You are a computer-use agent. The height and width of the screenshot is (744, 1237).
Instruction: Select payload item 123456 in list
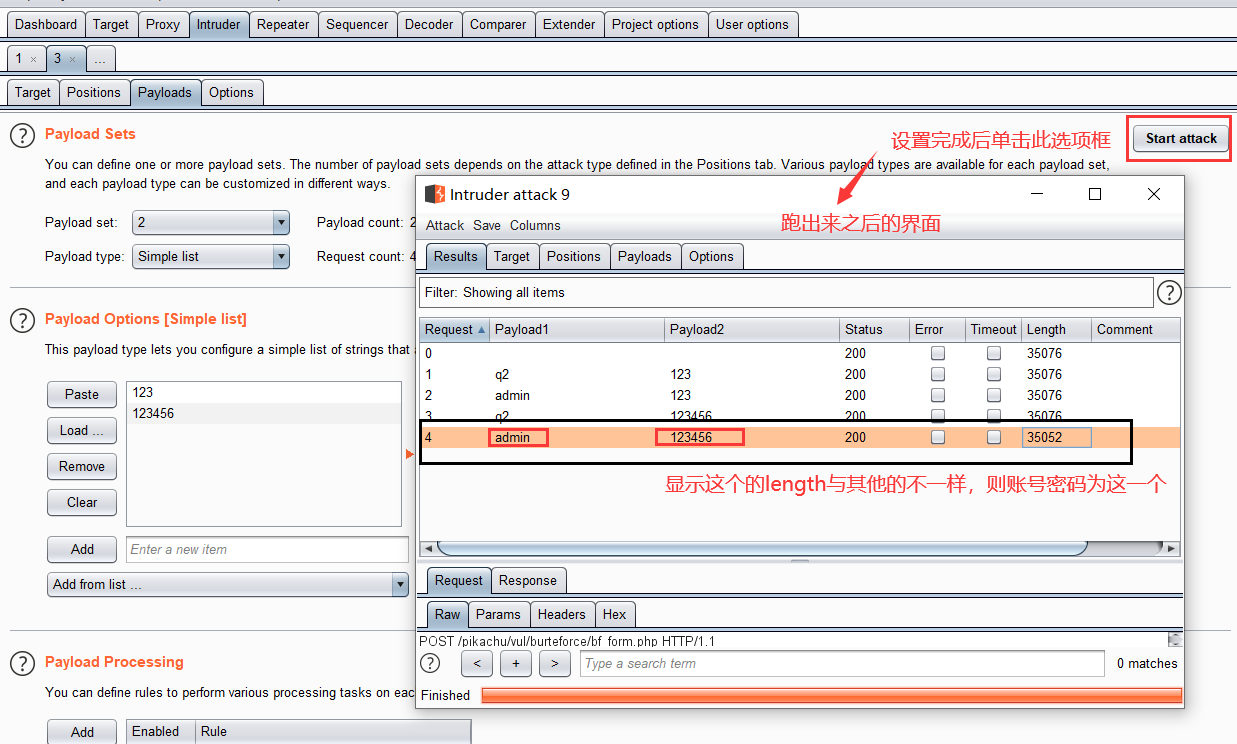pyautogui.click(x=264, y=413)
